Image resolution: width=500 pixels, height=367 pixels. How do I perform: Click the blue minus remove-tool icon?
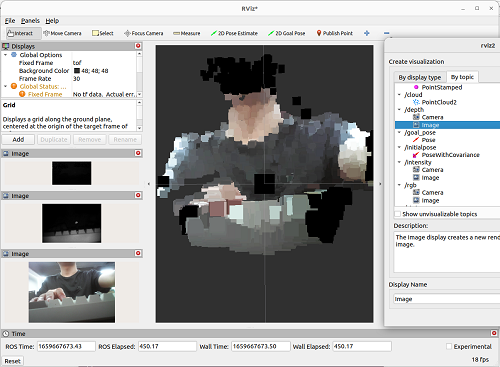pyautogui.click(x=387, y=33)
